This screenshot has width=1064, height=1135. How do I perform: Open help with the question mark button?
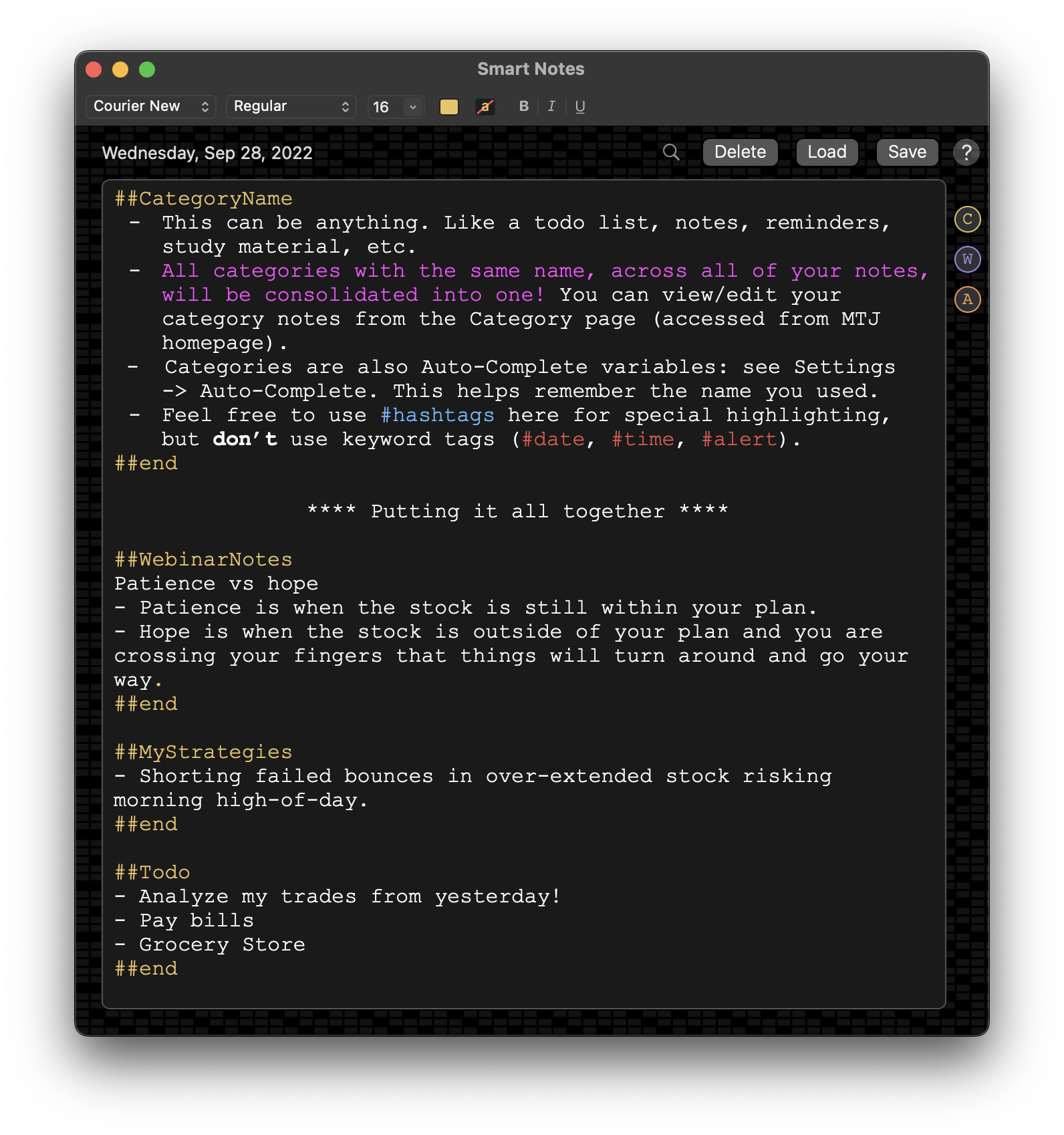point(966,152)
